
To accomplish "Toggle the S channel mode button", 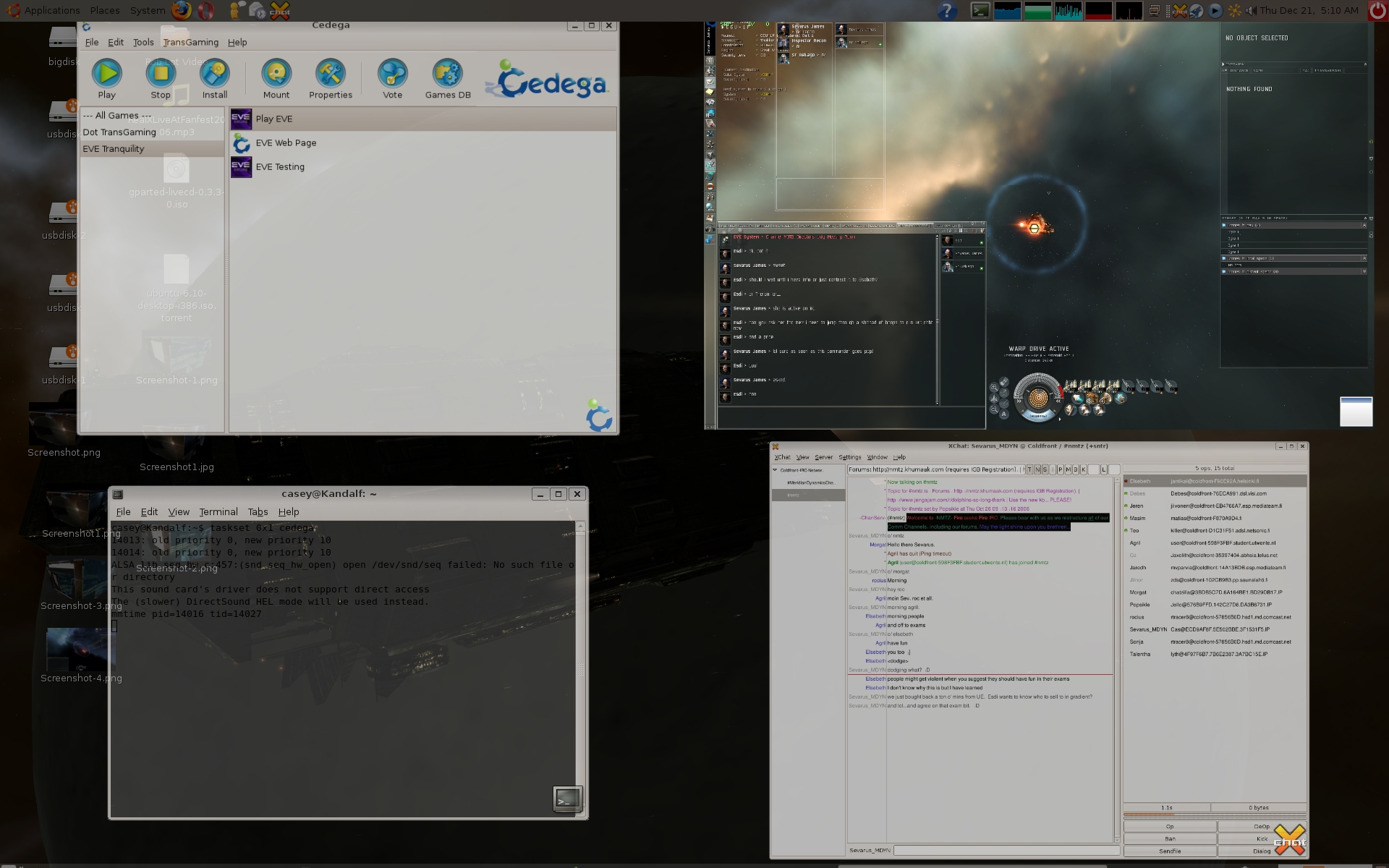I will 1045,469.
